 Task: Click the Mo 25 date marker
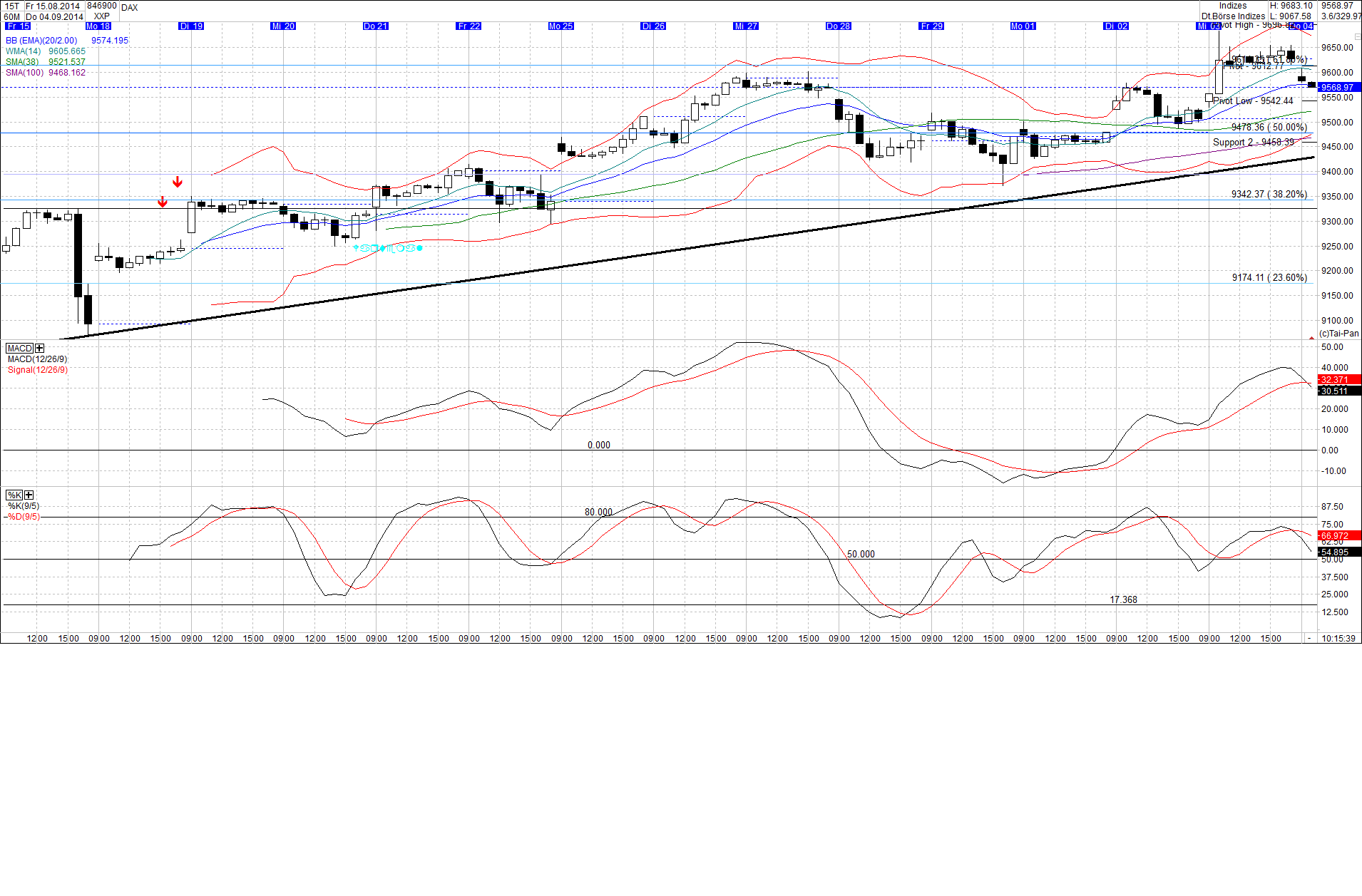(560, 26)
